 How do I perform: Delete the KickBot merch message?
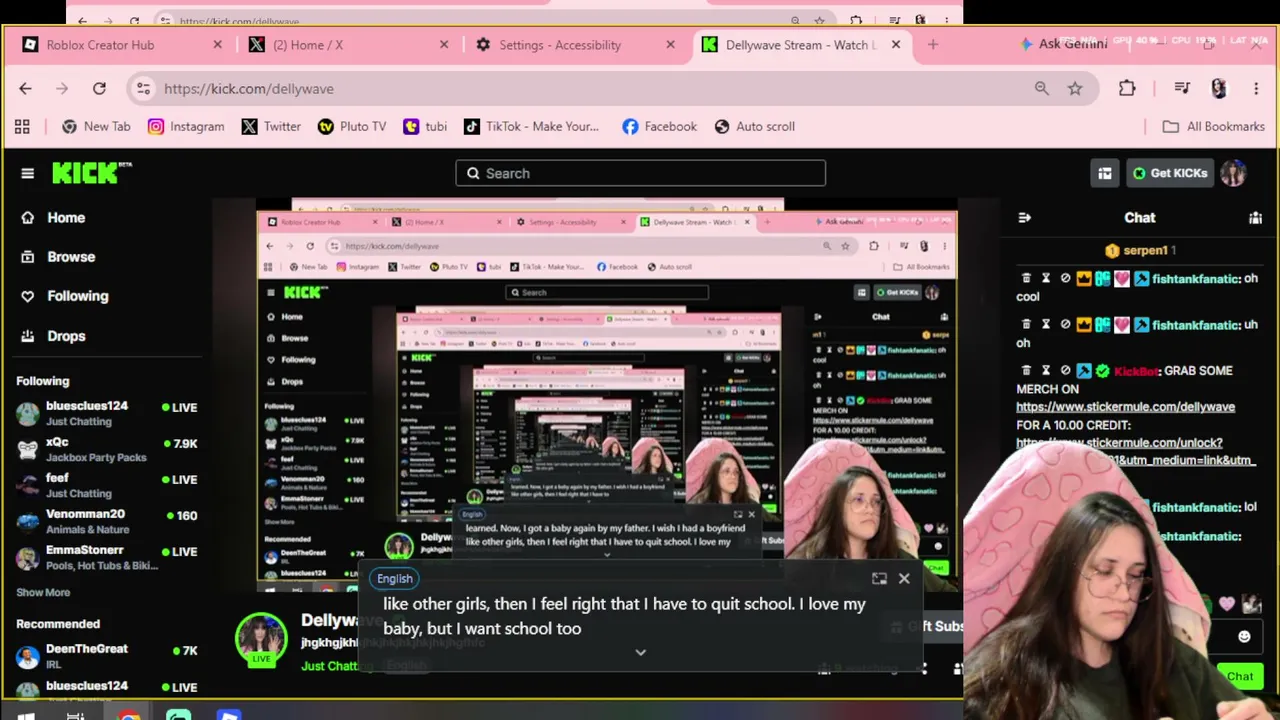click(x=1026, y=370)
